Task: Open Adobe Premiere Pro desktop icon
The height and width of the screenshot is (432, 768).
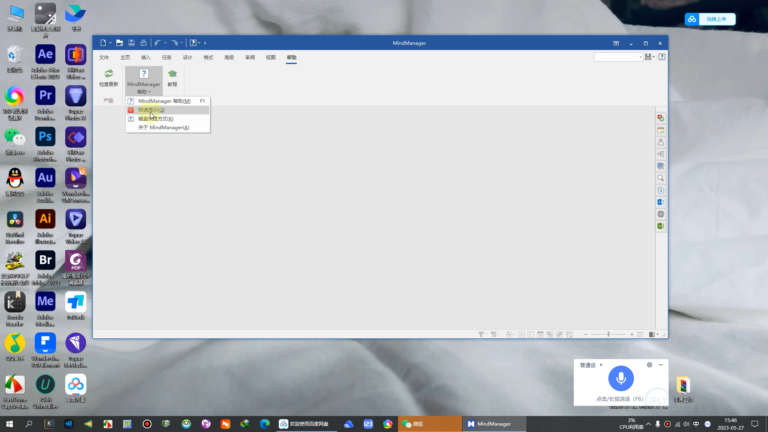Action: 45,102
